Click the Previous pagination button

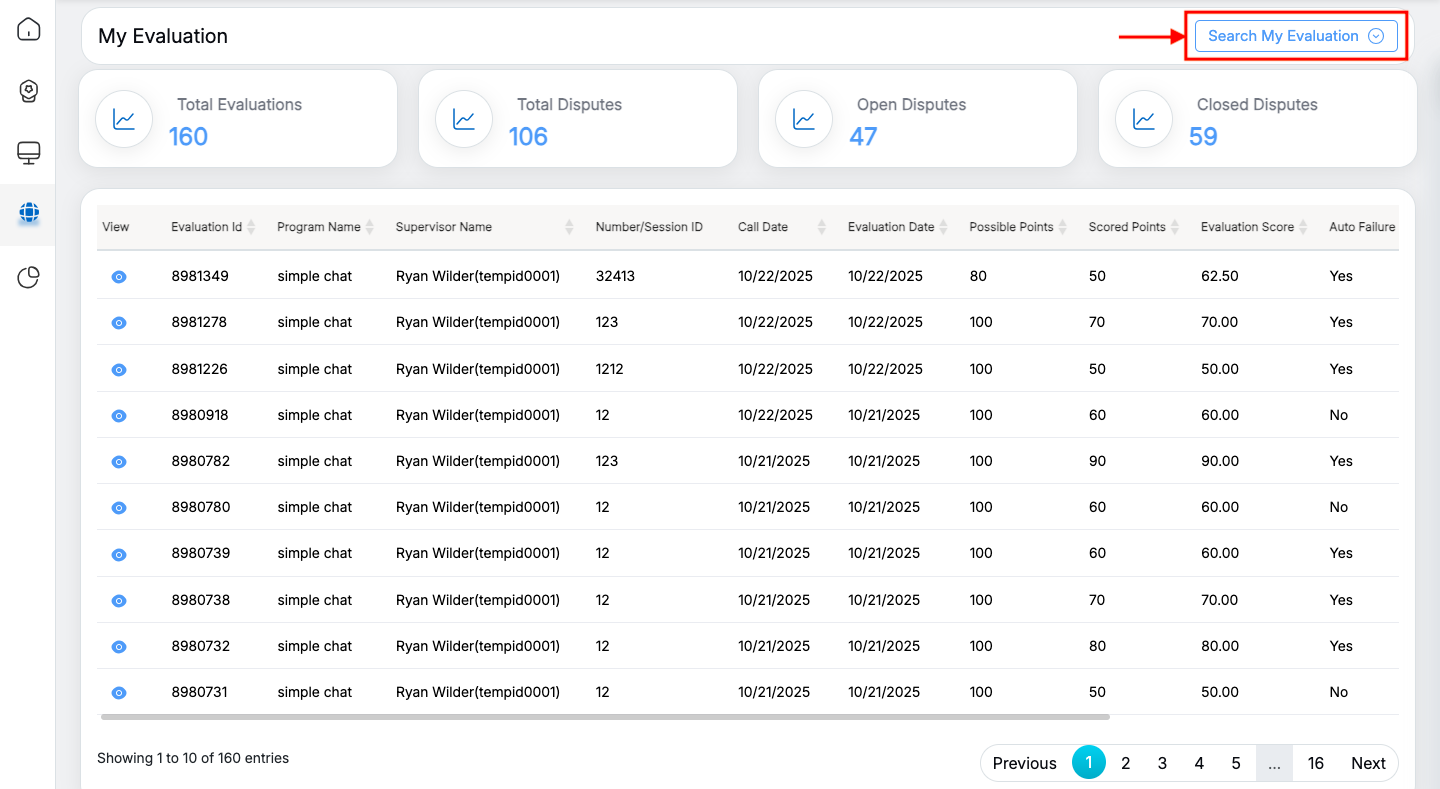(x=1024, y=763)
